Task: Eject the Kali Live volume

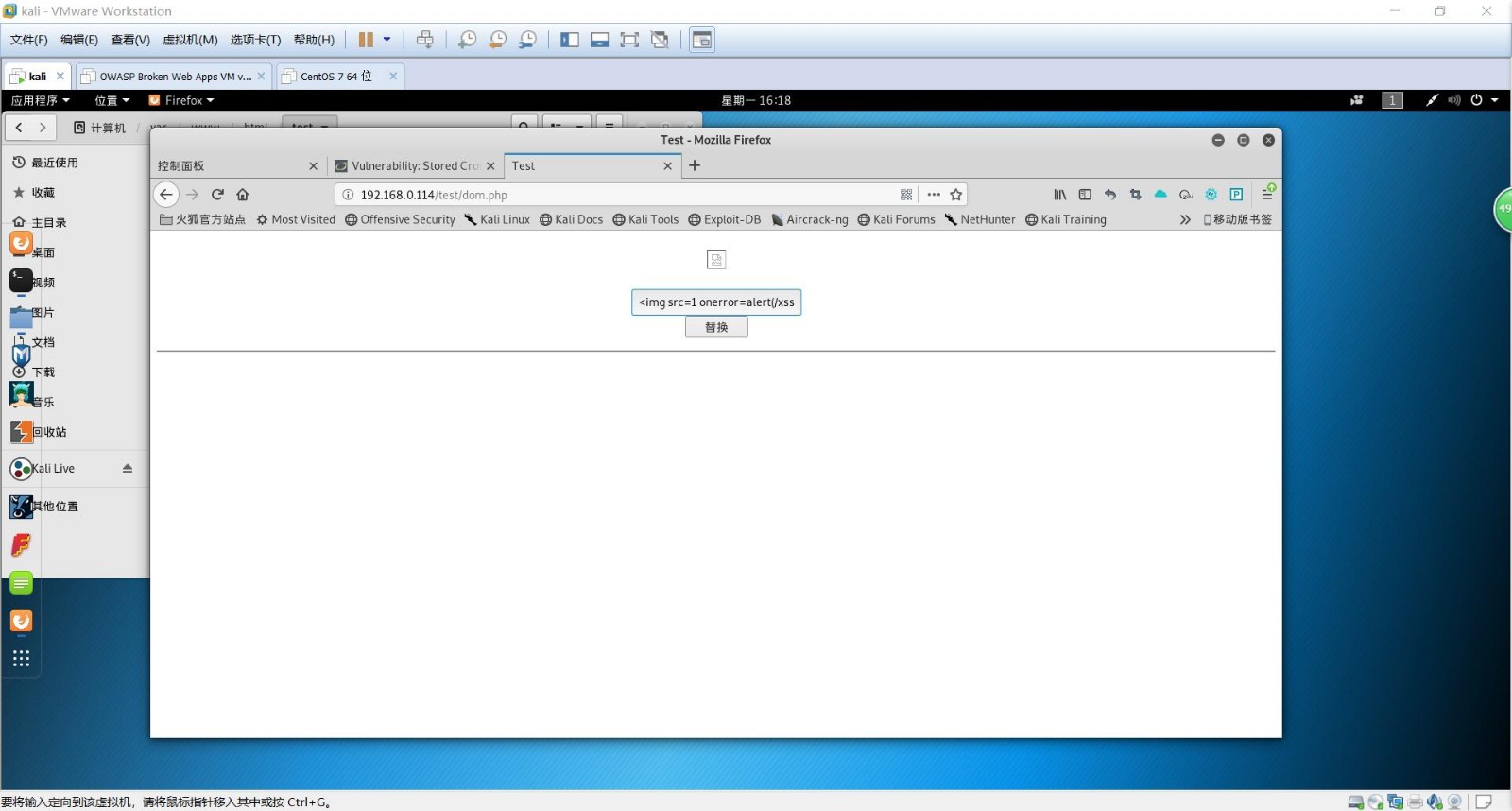Action: click(128, 468)
